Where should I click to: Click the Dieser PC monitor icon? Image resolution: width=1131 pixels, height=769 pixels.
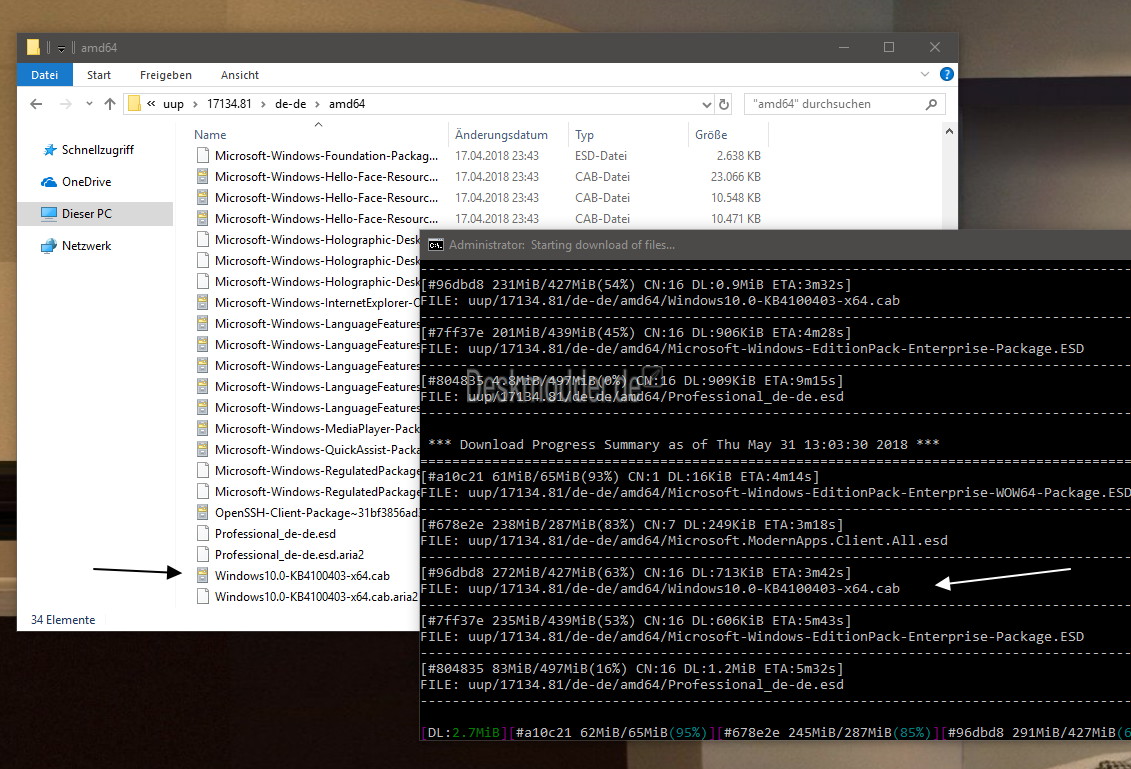coord(49,214)
